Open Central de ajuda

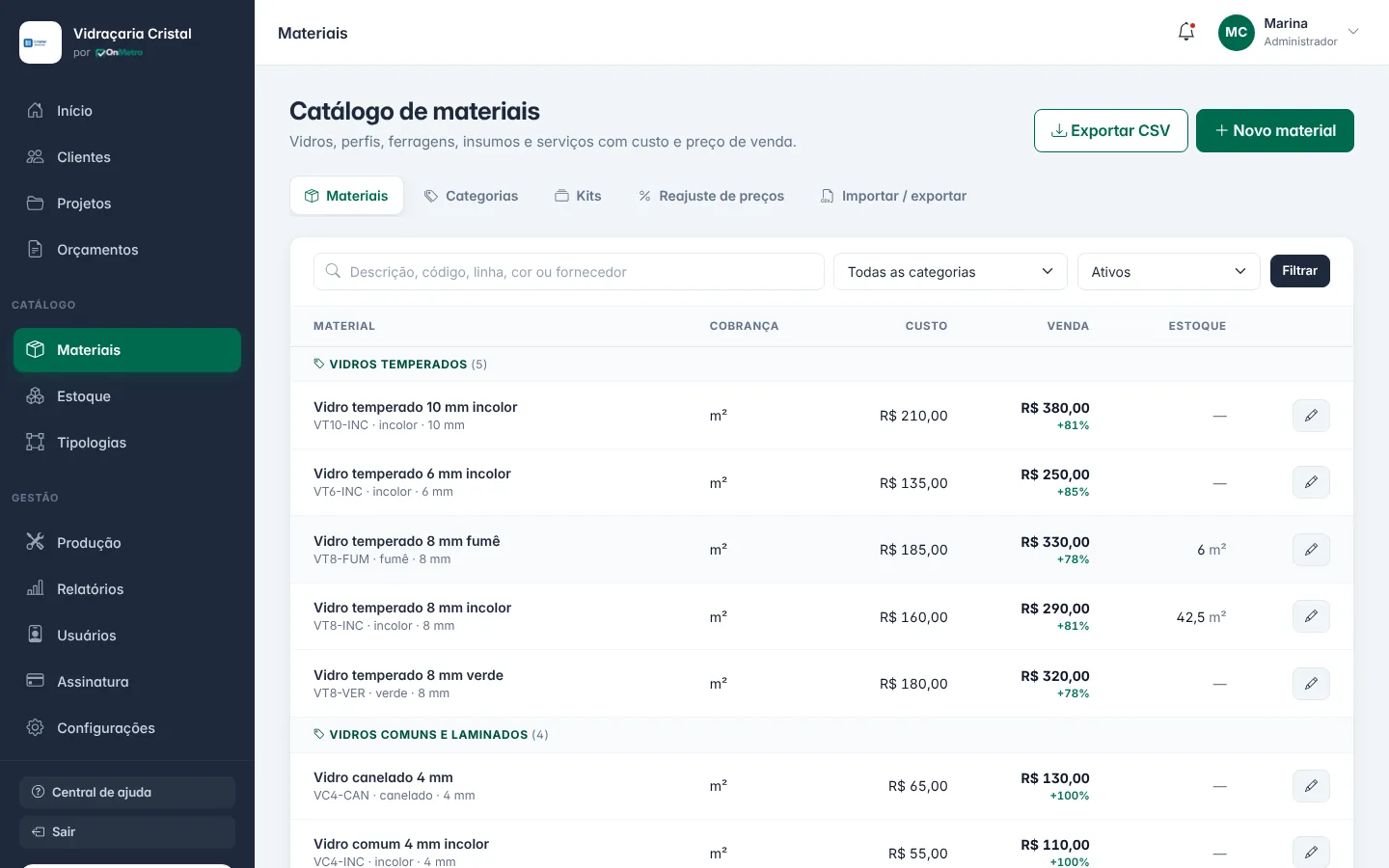click(x=127, y=792)
